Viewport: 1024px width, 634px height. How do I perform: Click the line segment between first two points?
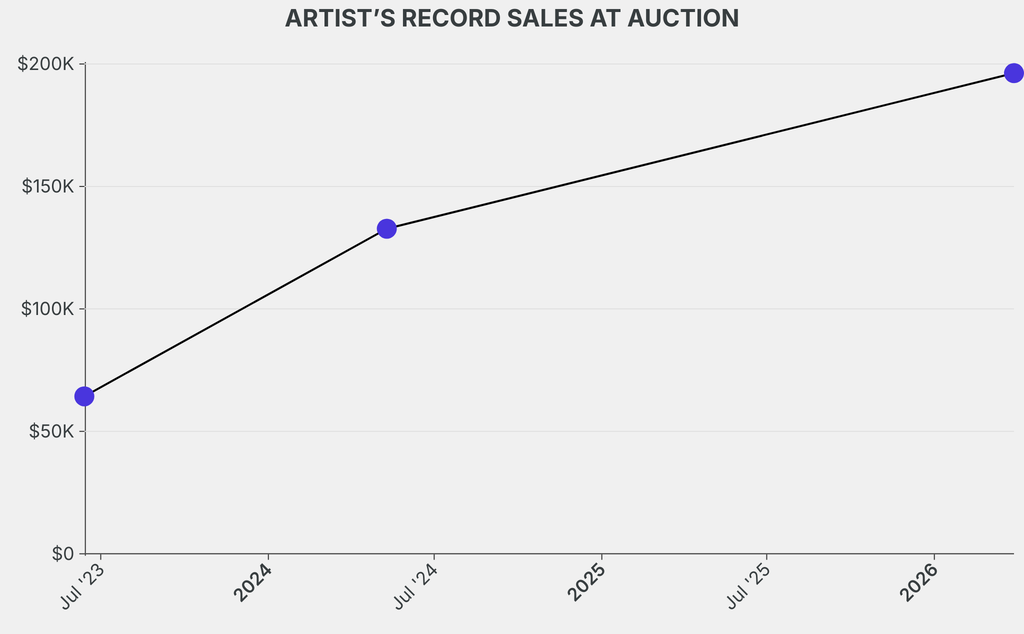click(x=235, y=313)
